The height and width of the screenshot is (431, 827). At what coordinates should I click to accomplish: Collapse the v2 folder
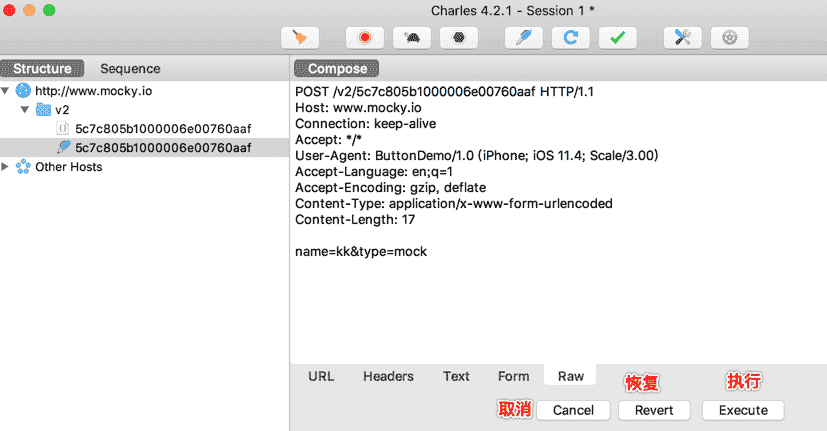pos(25,110)
